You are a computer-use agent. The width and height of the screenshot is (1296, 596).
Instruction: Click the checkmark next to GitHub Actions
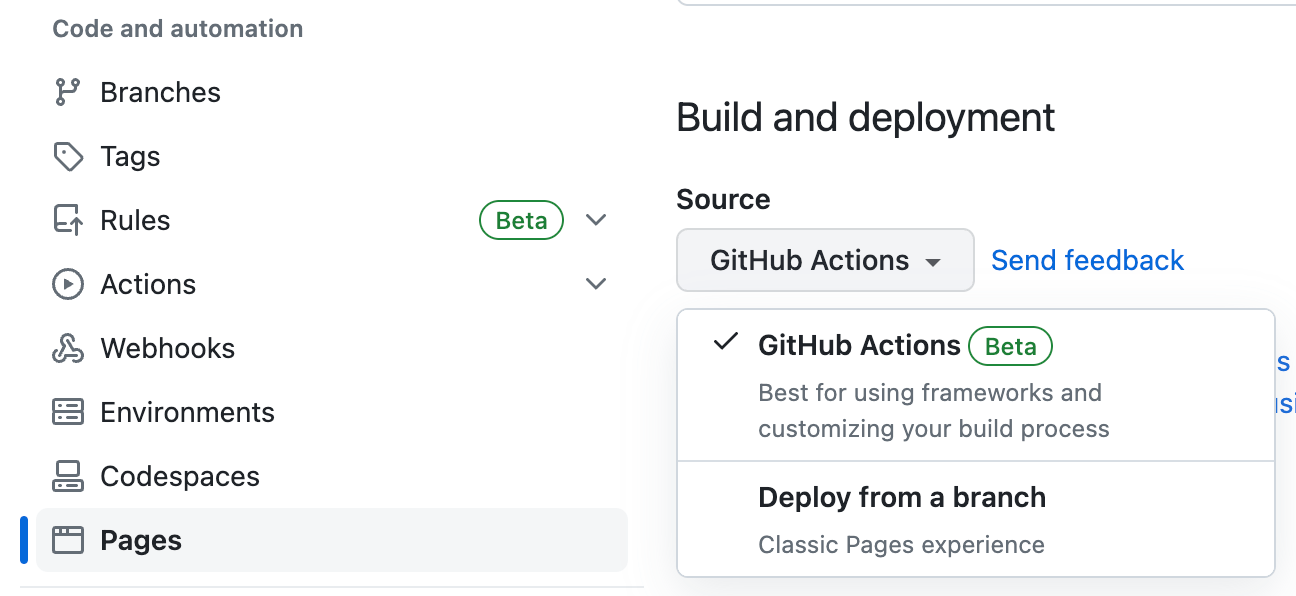click(x=726, y=343)
